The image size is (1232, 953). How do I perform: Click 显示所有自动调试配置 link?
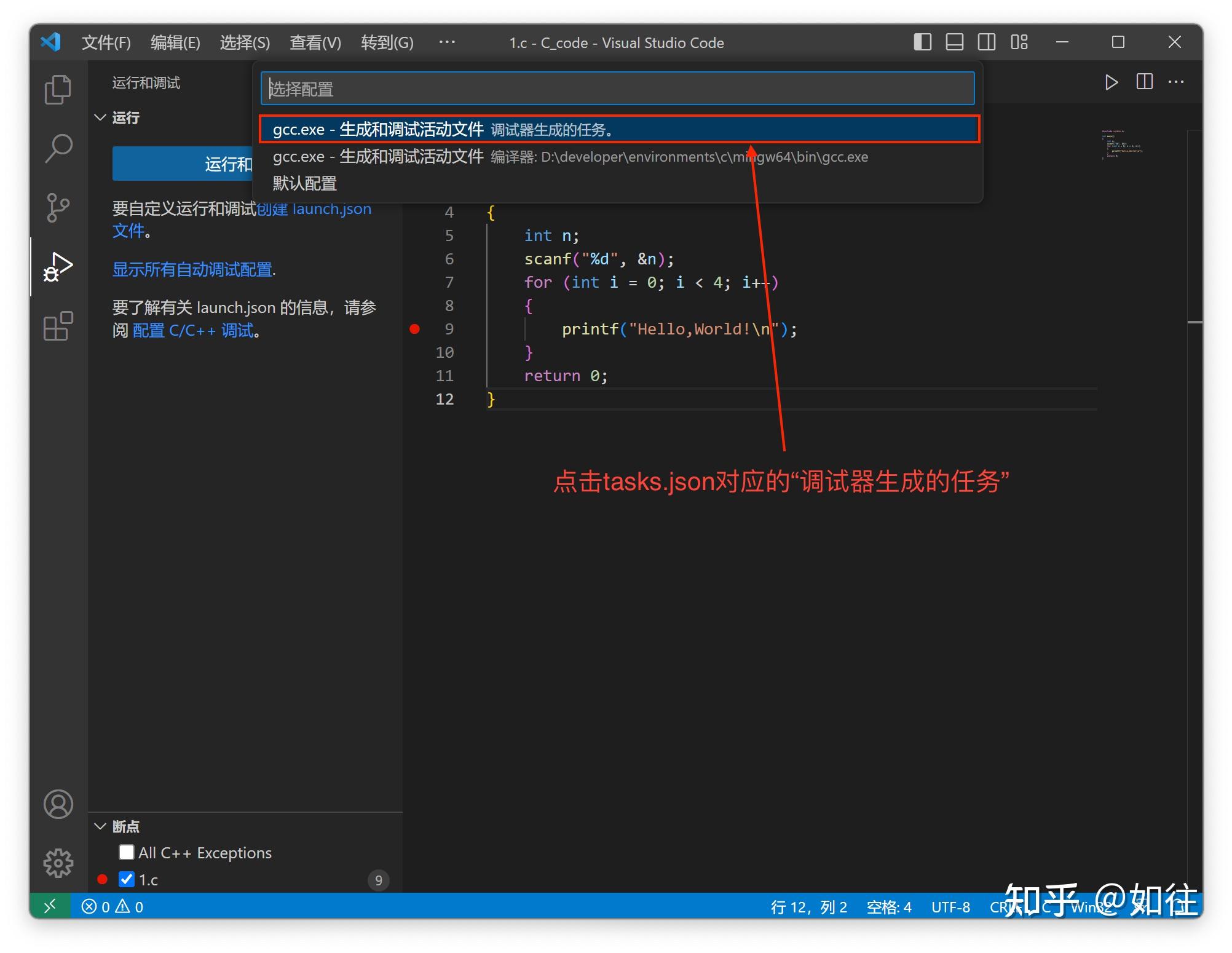tap(192, 269)
